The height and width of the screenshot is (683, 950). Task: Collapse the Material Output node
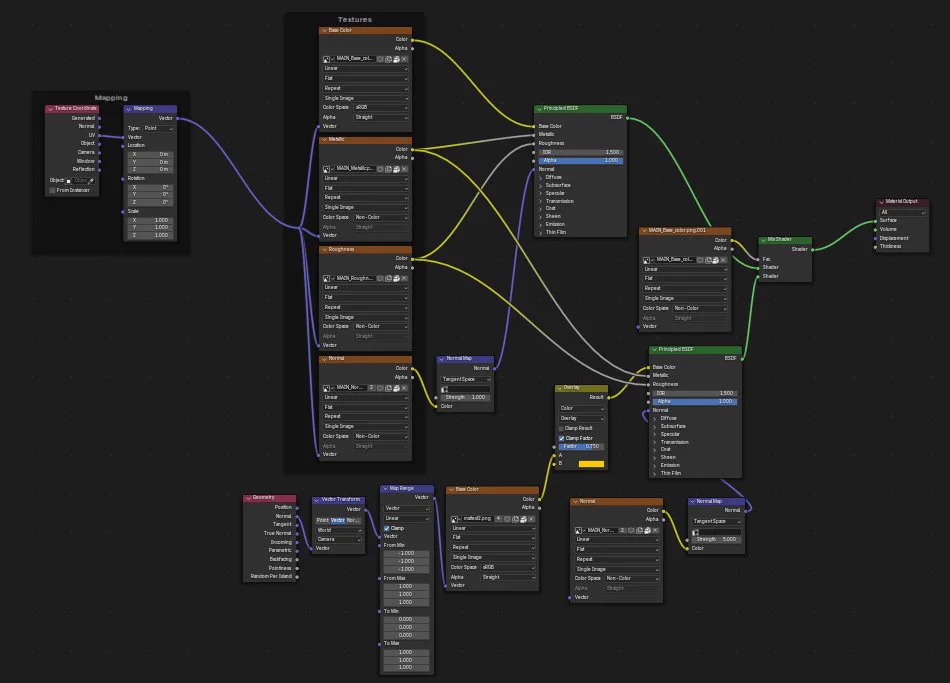coord(882,202)
